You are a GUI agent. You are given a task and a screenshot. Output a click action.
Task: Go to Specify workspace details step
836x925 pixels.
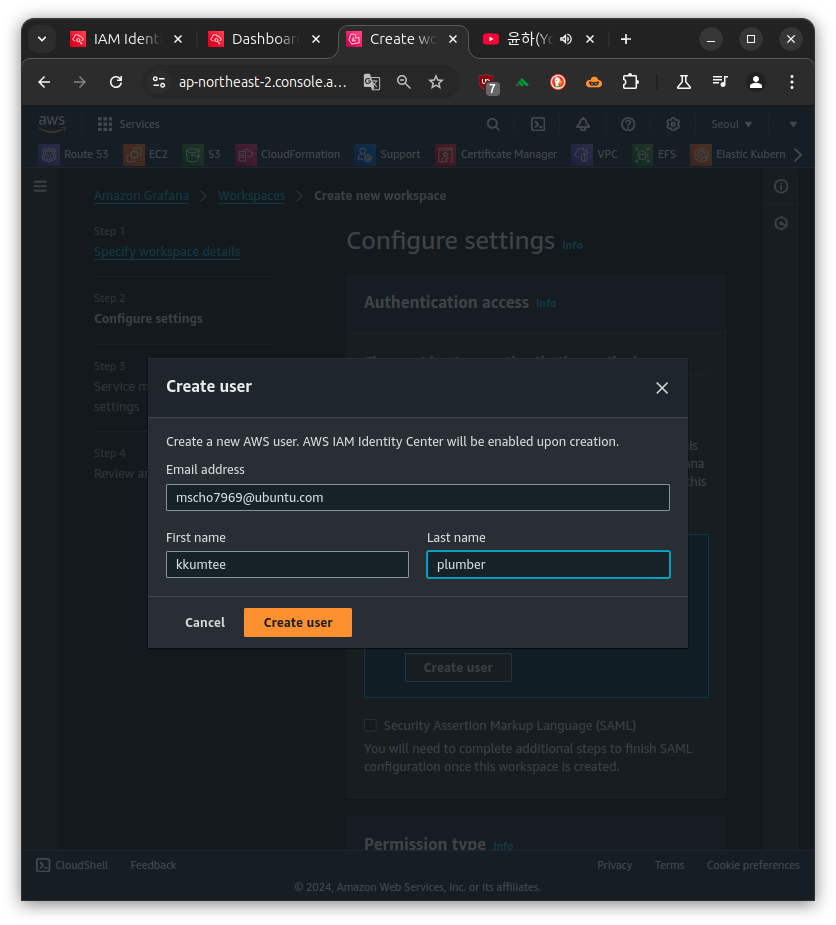tap(167, 251)
